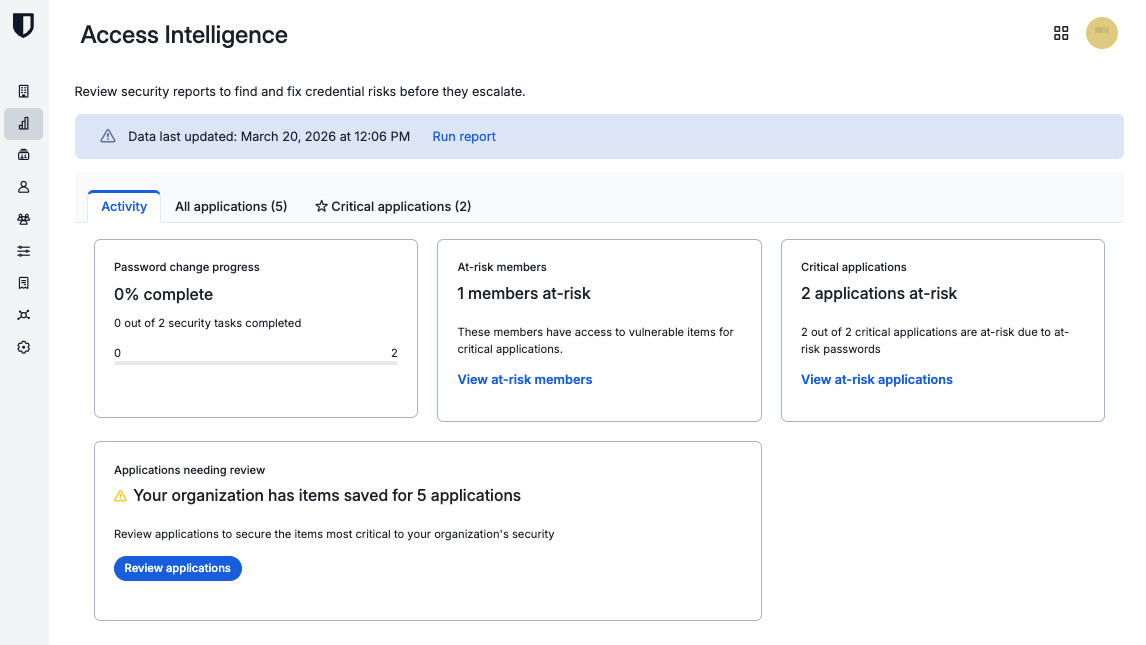
Task: Open the All applications tab
Action: pyautogui.click(x=231, y=206)
